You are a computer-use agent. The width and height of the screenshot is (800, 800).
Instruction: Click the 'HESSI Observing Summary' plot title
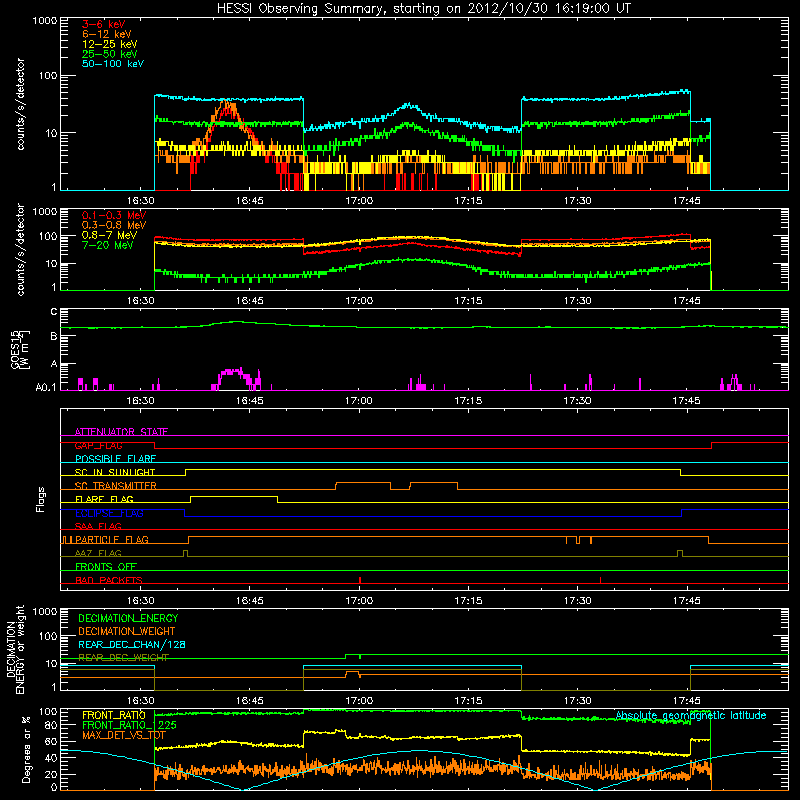tap(424, 9)
